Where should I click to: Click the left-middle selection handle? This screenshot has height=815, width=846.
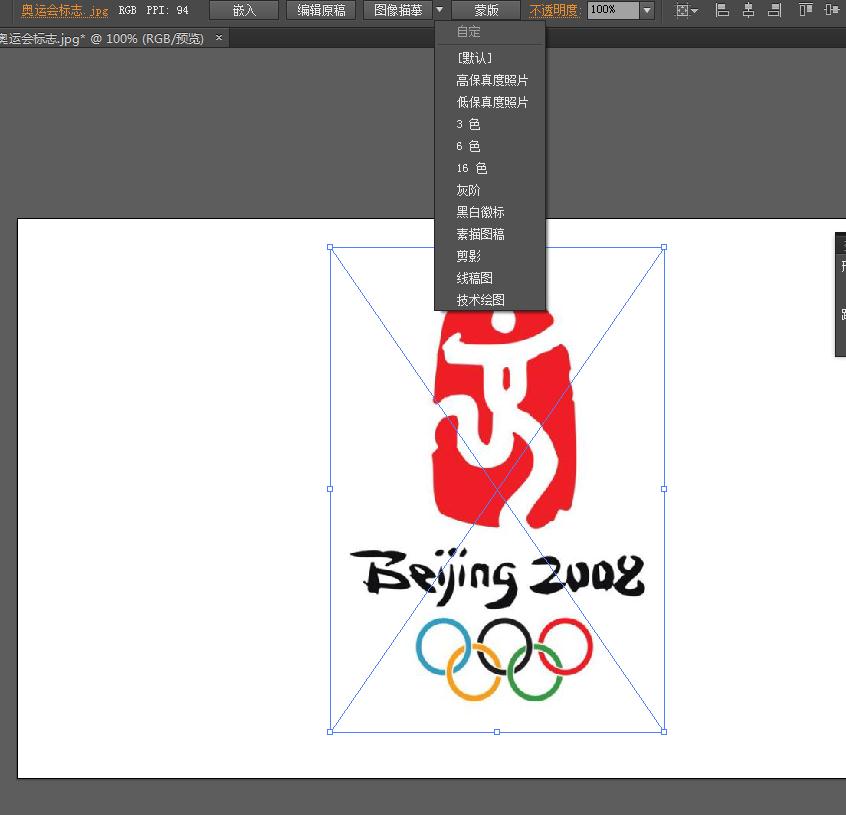pos(330,489)
